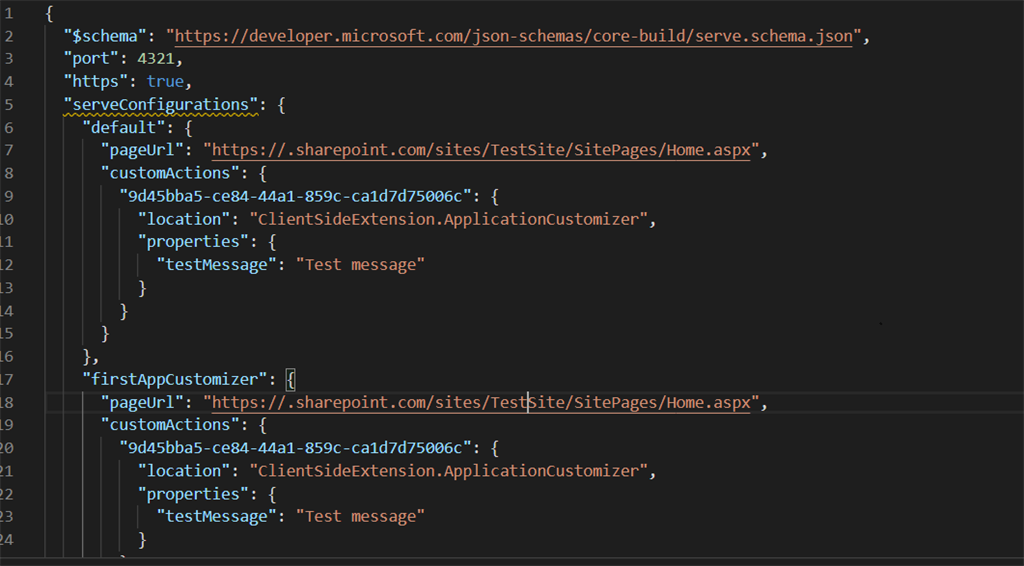Select the GUID key on line 9
Image resolution: width=1024 pixels, height=566 pixels.
tap(295, 196)
